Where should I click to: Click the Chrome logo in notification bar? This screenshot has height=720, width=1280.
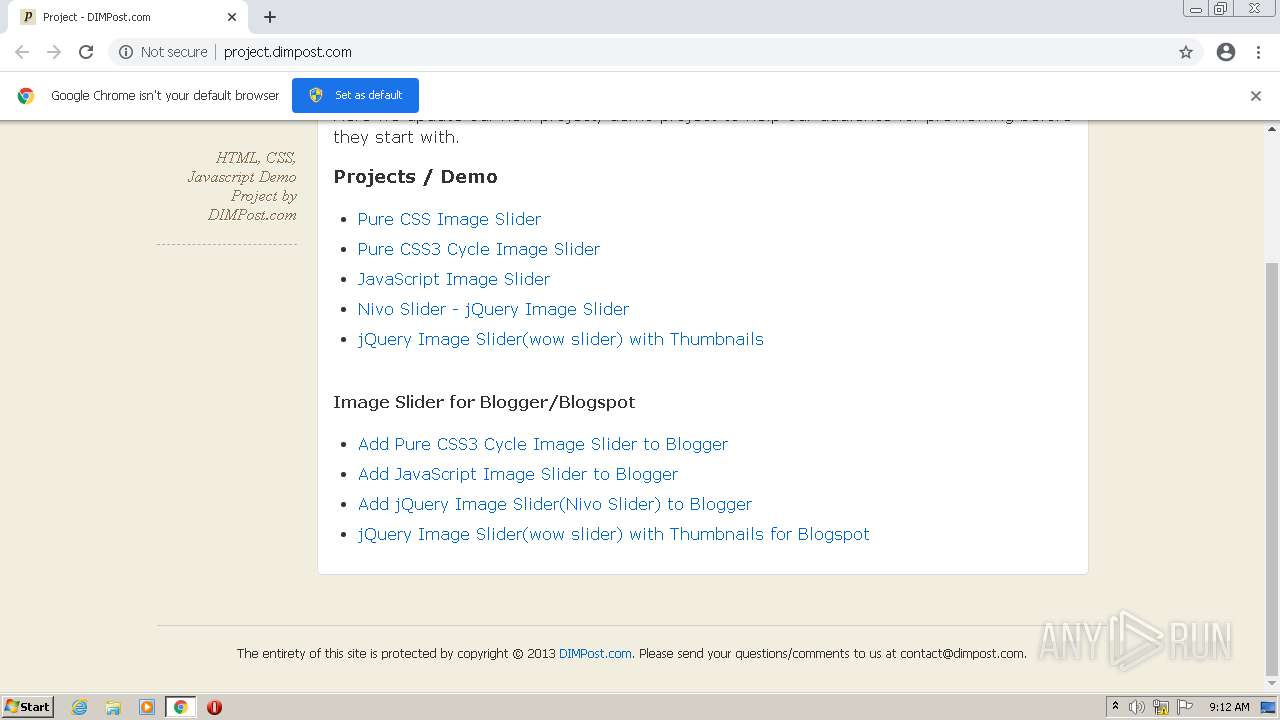(26, 96)
